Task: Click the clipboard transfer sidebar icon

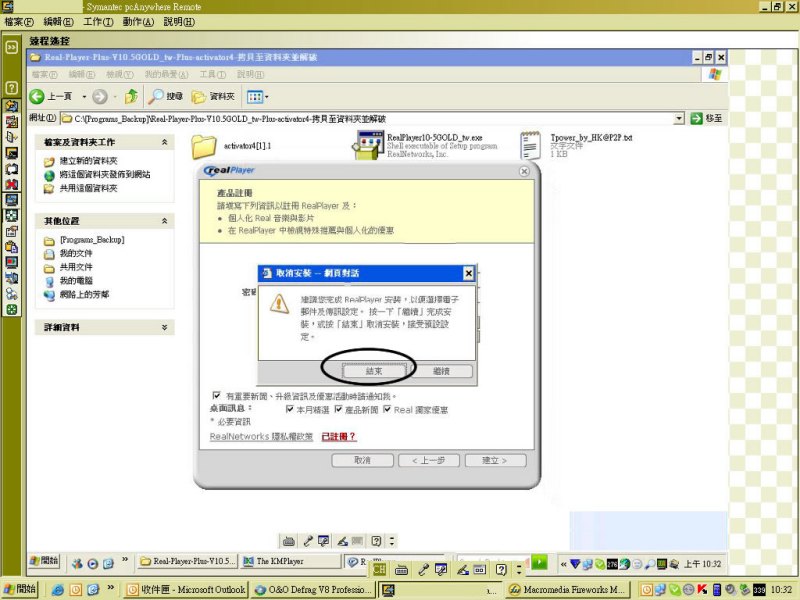Action: pos(12,247)
